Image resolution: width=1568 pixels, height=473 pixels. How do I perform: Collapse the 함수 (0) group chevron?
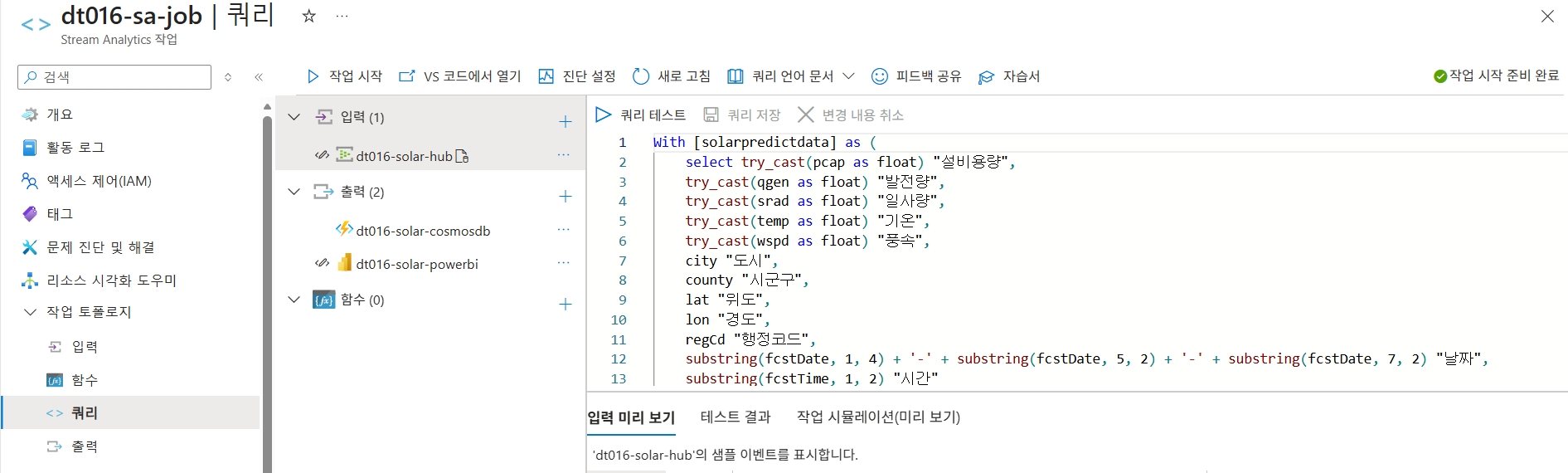(x=294, y=300)
